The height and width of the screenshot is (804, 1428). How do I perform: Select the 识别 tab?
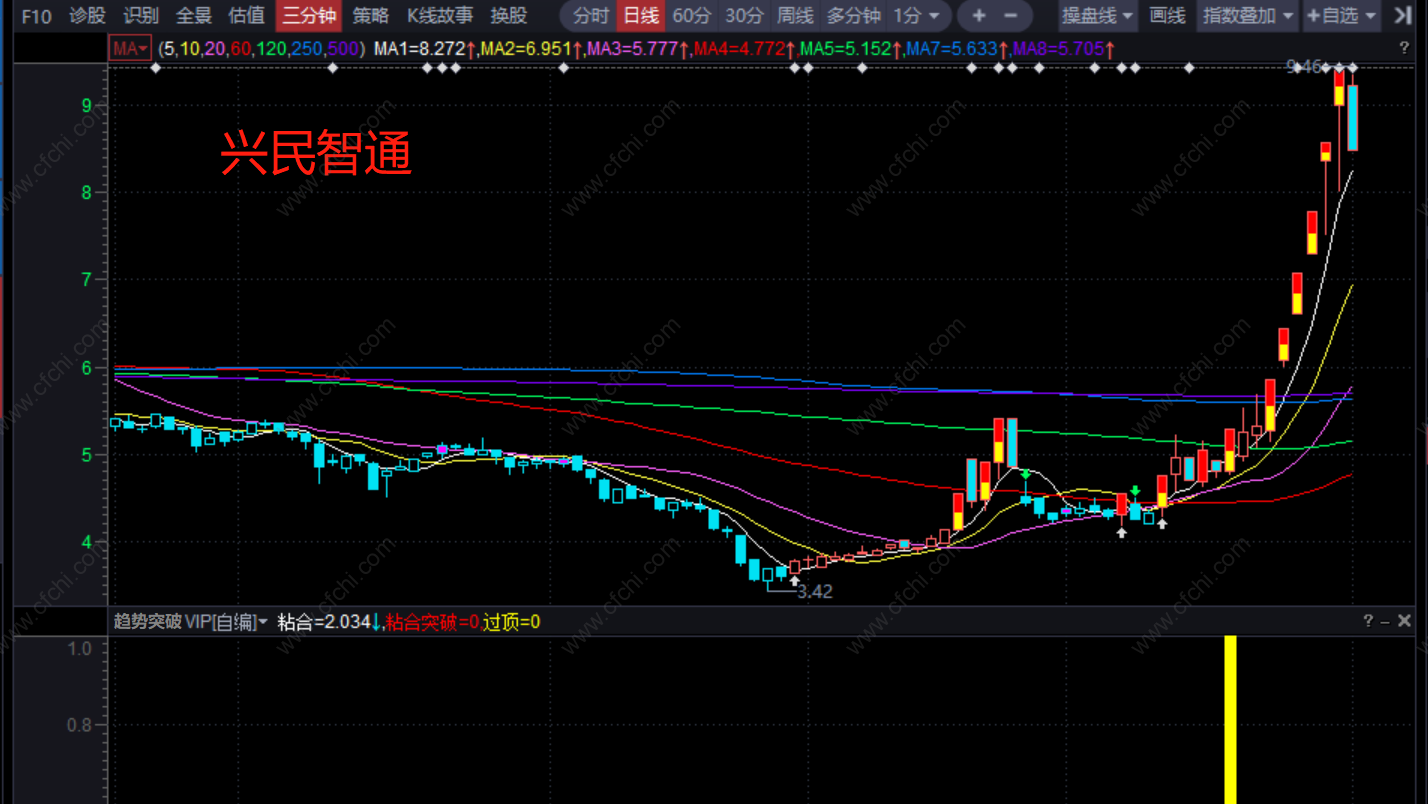[x=141, y=16]
